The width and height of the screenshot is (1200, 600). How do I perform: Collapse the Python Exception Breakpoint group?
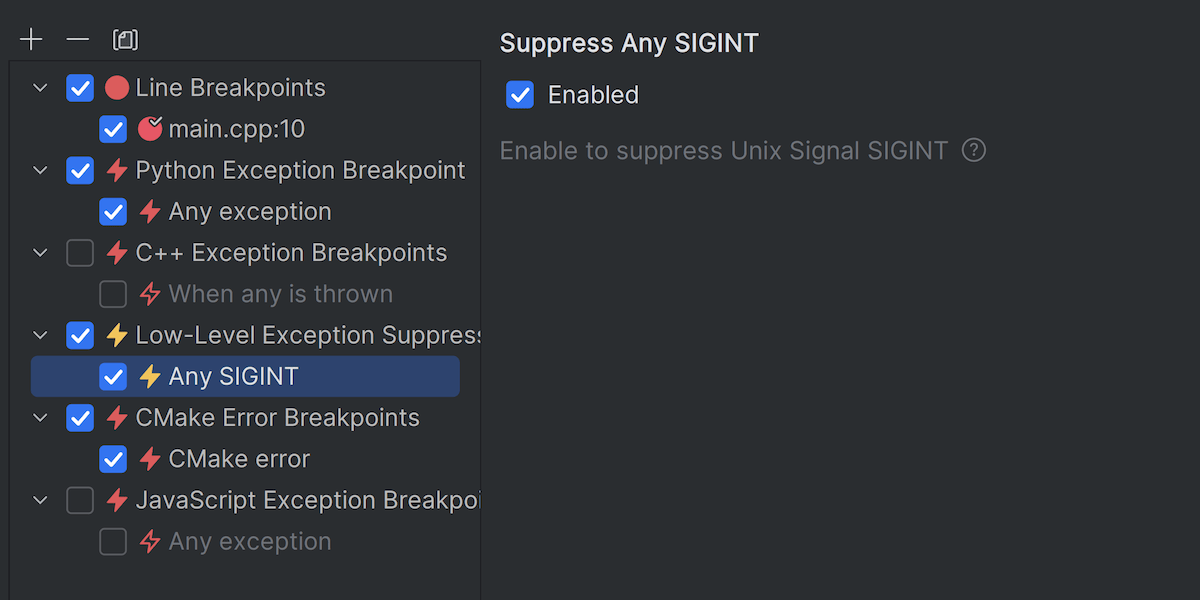tap(40, 170)
